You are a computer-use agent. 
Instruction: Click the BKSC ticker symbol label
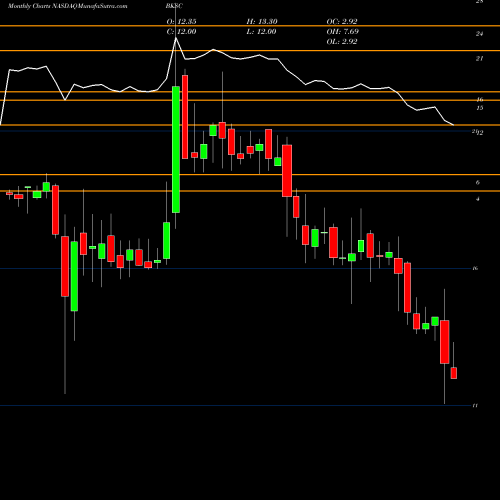click(174, 6)
